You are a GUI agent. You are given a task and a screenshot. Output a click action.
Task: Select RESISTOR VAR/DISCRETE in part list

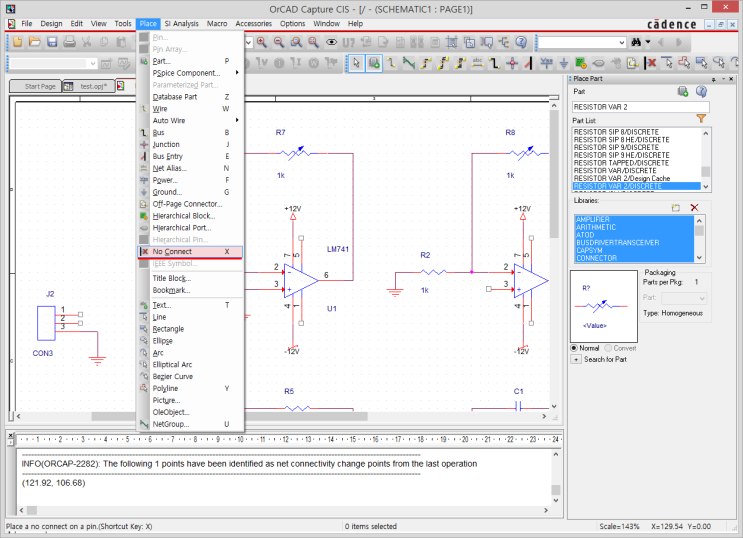(615, 171)
